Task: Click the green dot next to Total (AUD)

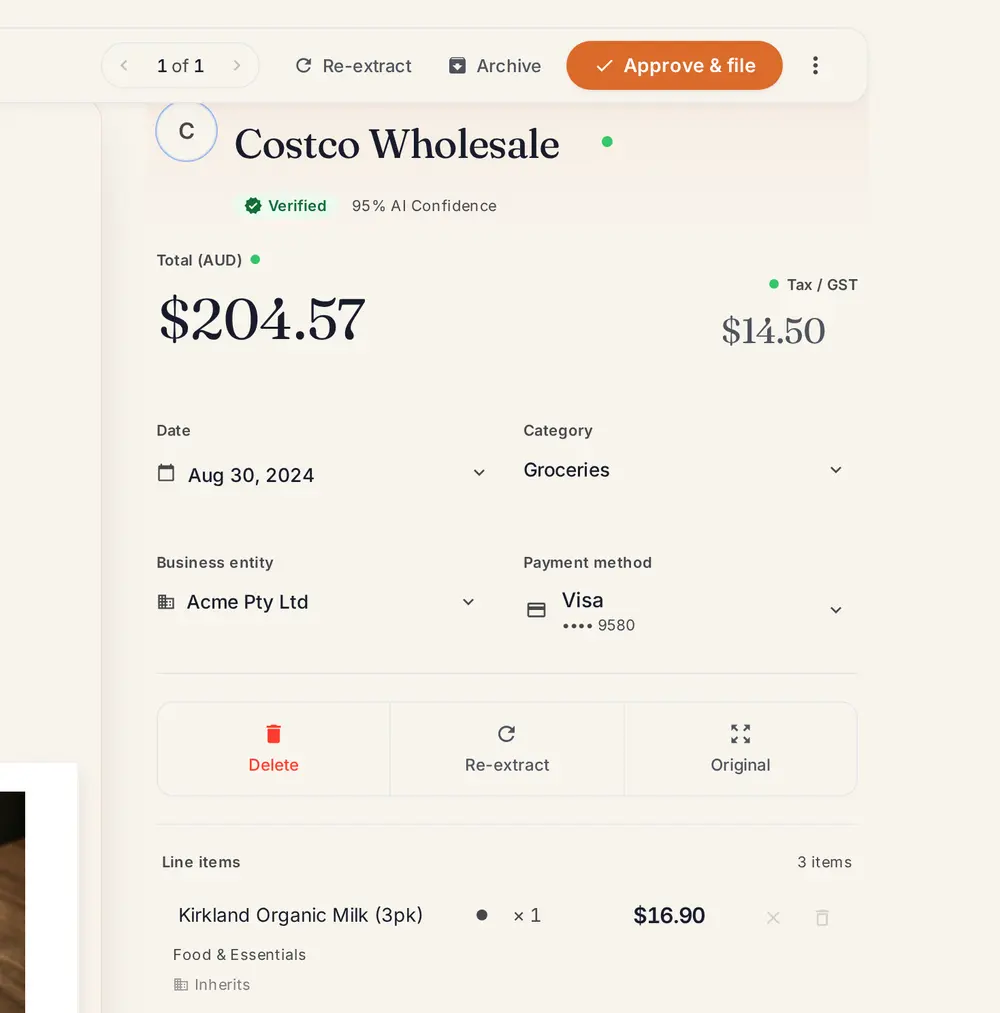Action: 255,260
